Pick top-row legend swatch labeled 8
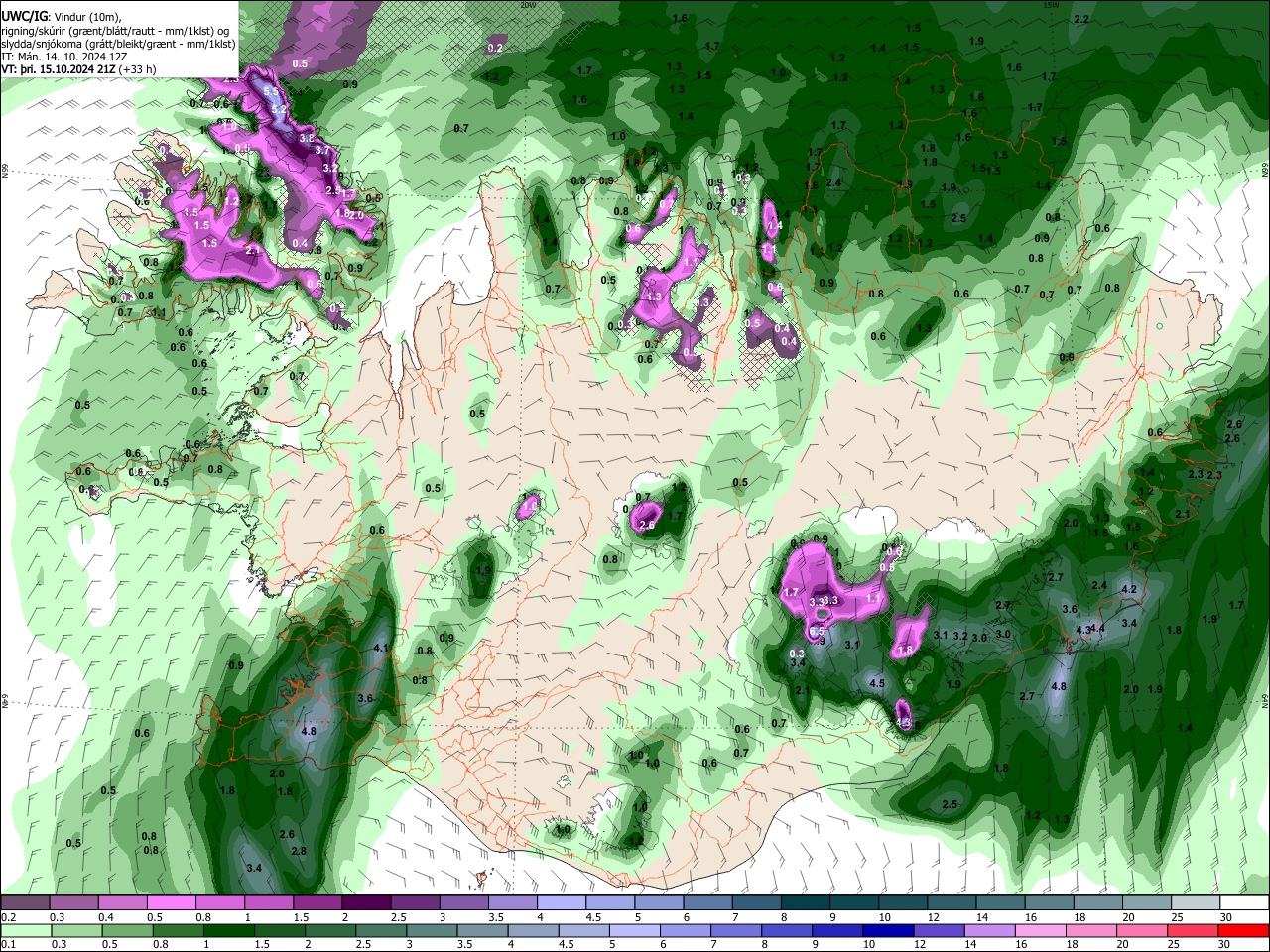 pyautogui.click(x=805, y=903)
